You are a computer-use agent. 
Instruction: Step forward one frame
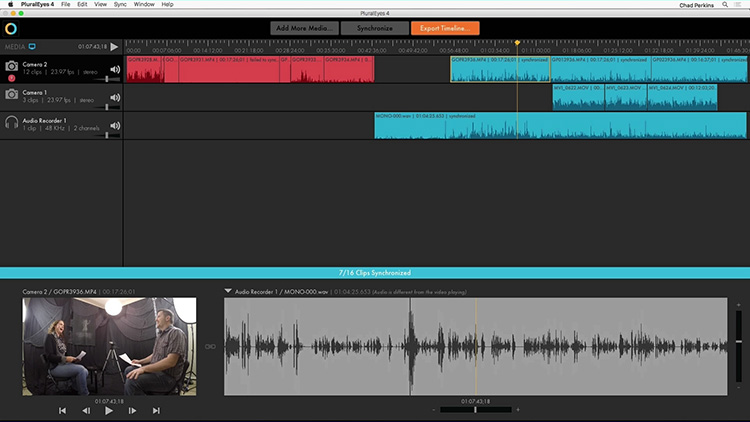(x=132, y=411)
